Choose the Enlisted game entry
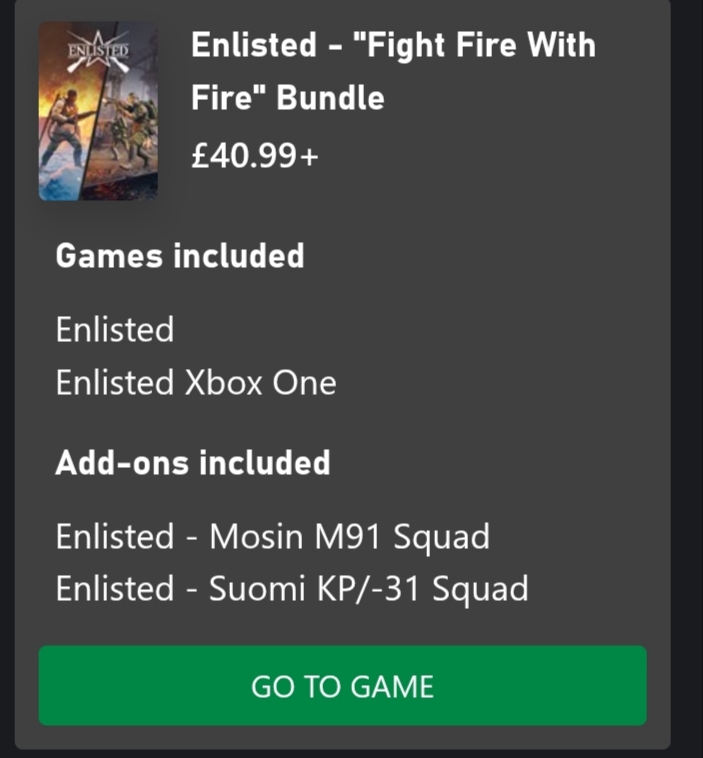This screenshot has width=703, height=758. tap(115, 330)
